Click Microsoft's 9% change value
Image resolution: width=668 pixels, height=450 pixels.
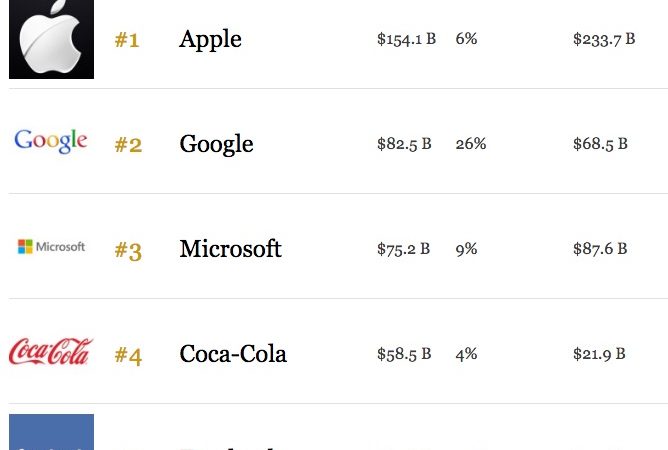[x=466, y=249]
